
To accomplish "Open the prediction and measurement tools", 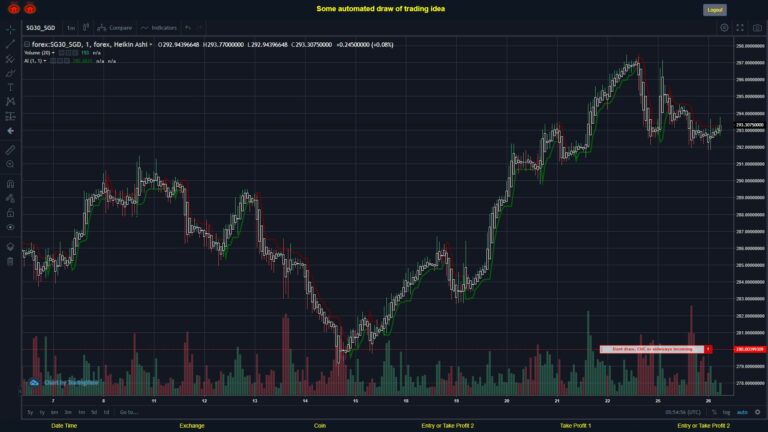I will click(x=10, y=117).
